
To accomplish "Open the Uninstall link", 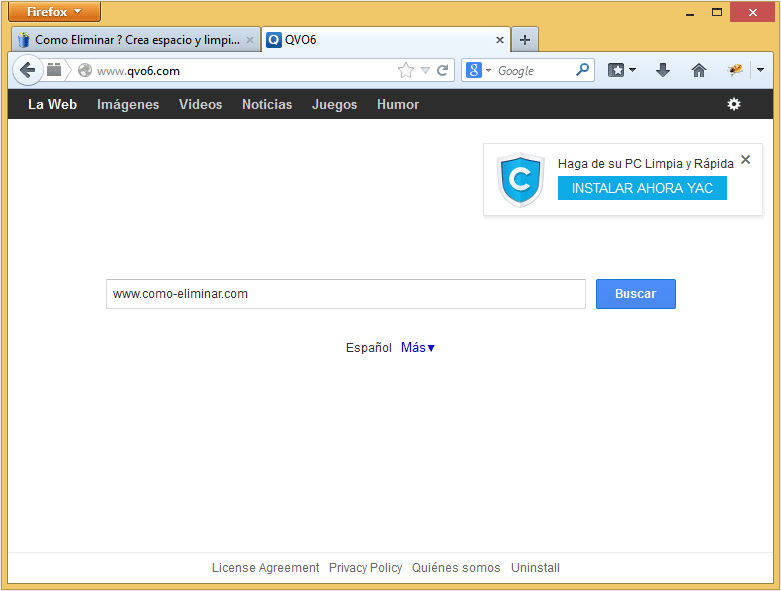I will (x=535, y=568).
